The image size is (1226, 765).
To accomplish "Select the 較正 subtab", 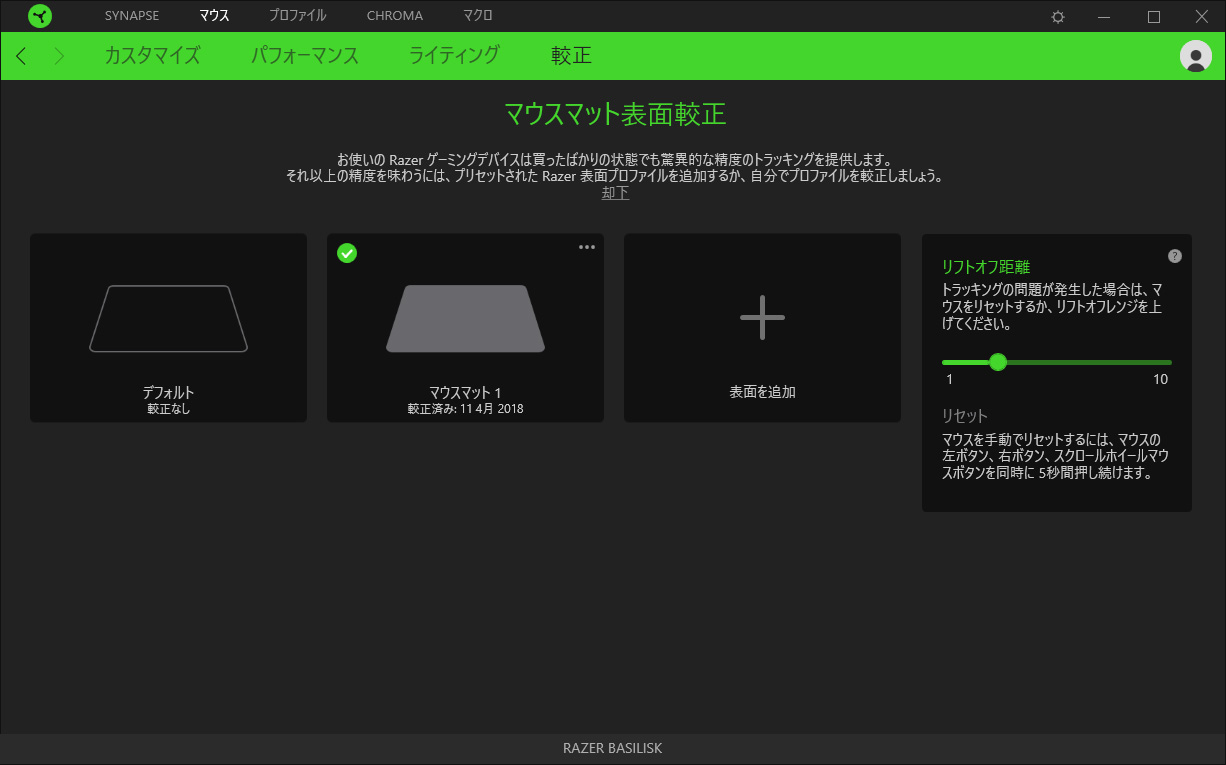I will pos(572,56).
